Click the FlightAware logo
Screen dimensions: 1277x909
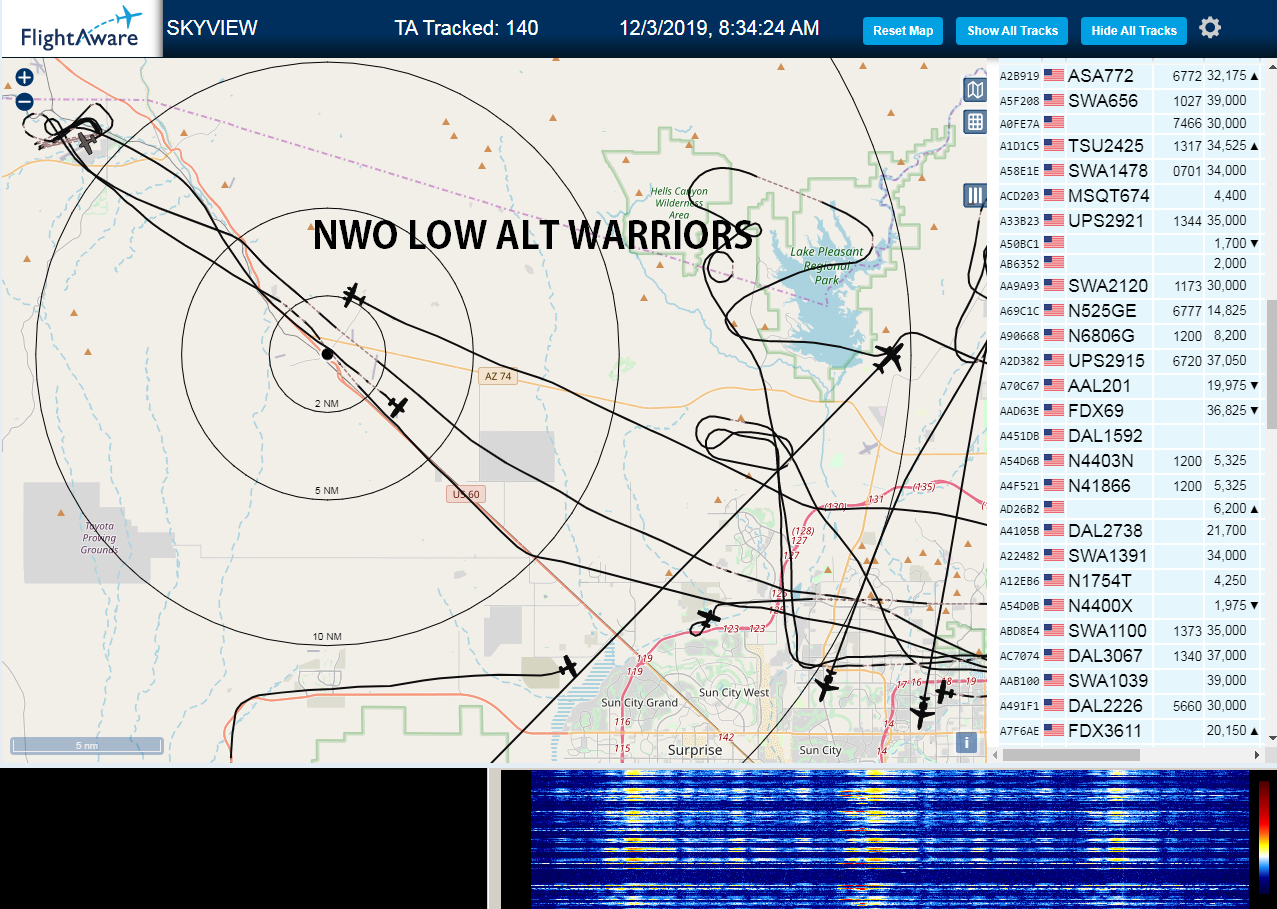81,29
